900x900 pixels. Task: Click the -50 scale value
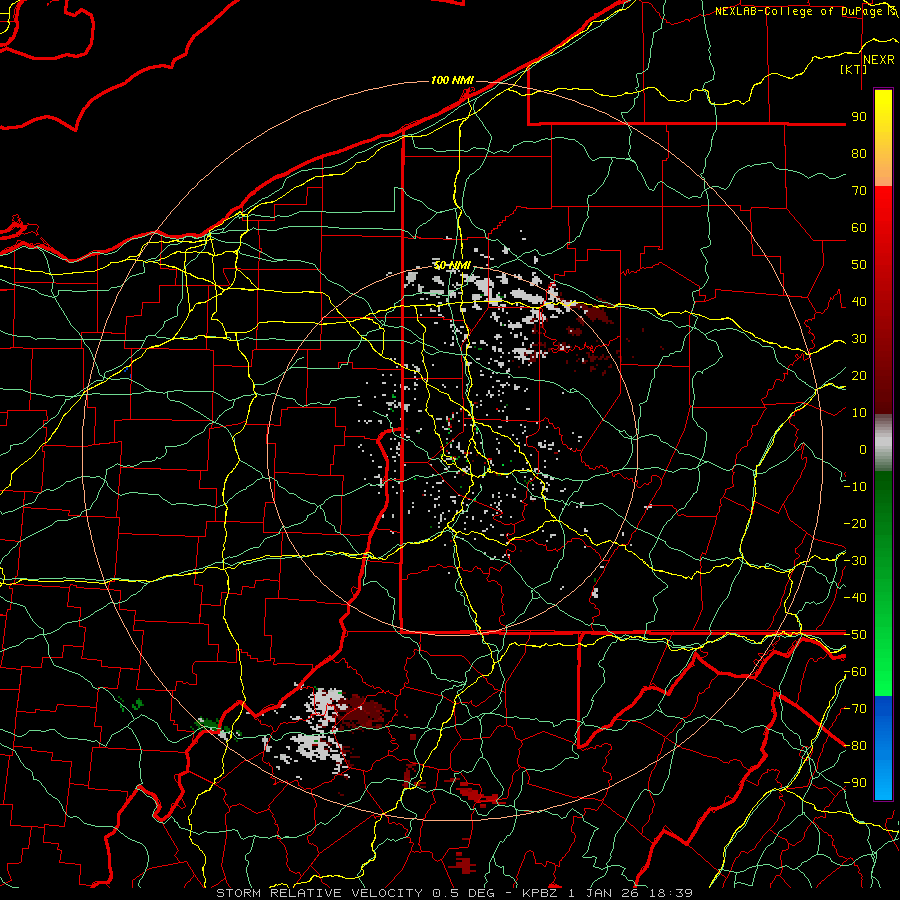[x=855, y=635]
